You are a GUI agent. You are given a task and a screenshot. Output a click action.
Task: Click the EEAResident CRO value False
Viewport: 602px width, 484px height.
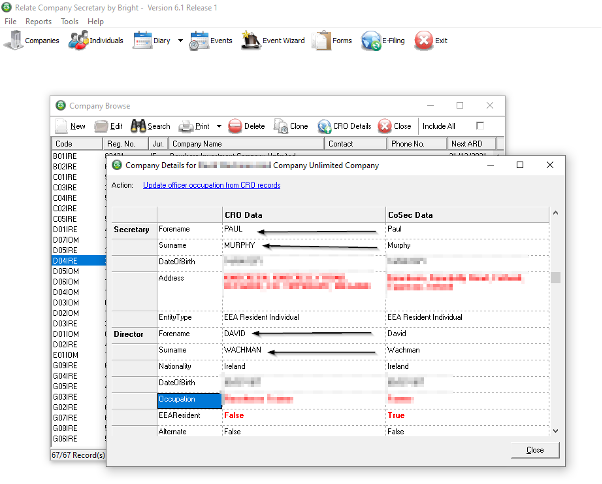234,415
